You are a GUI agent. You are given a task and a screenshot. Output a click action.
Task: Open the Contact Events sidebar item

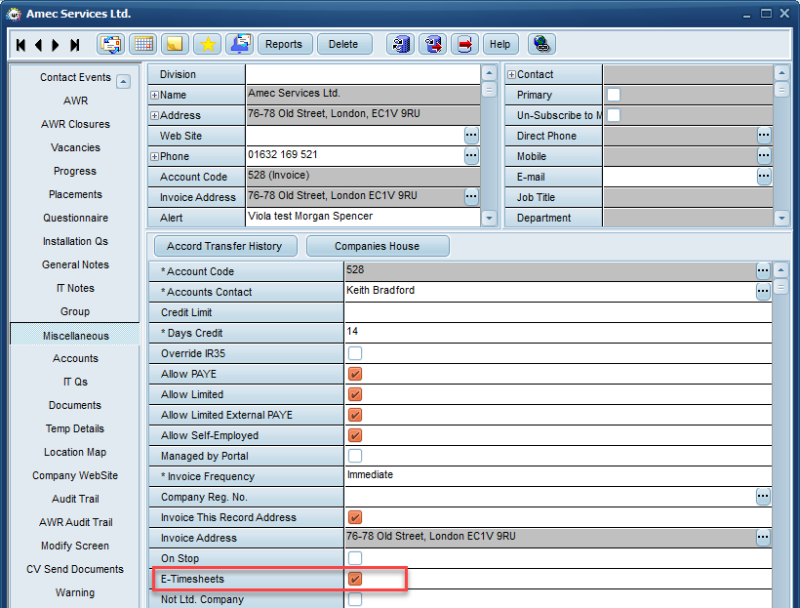click(x=75, y=78)
